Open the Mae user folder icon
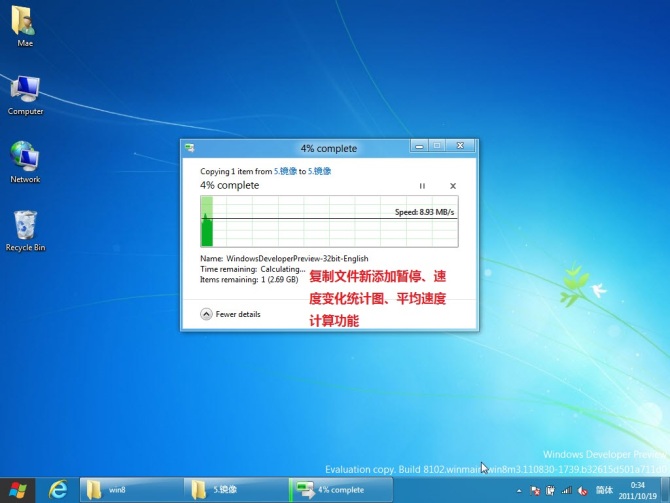Screen dimensions: 670x503 coord(24,26)
